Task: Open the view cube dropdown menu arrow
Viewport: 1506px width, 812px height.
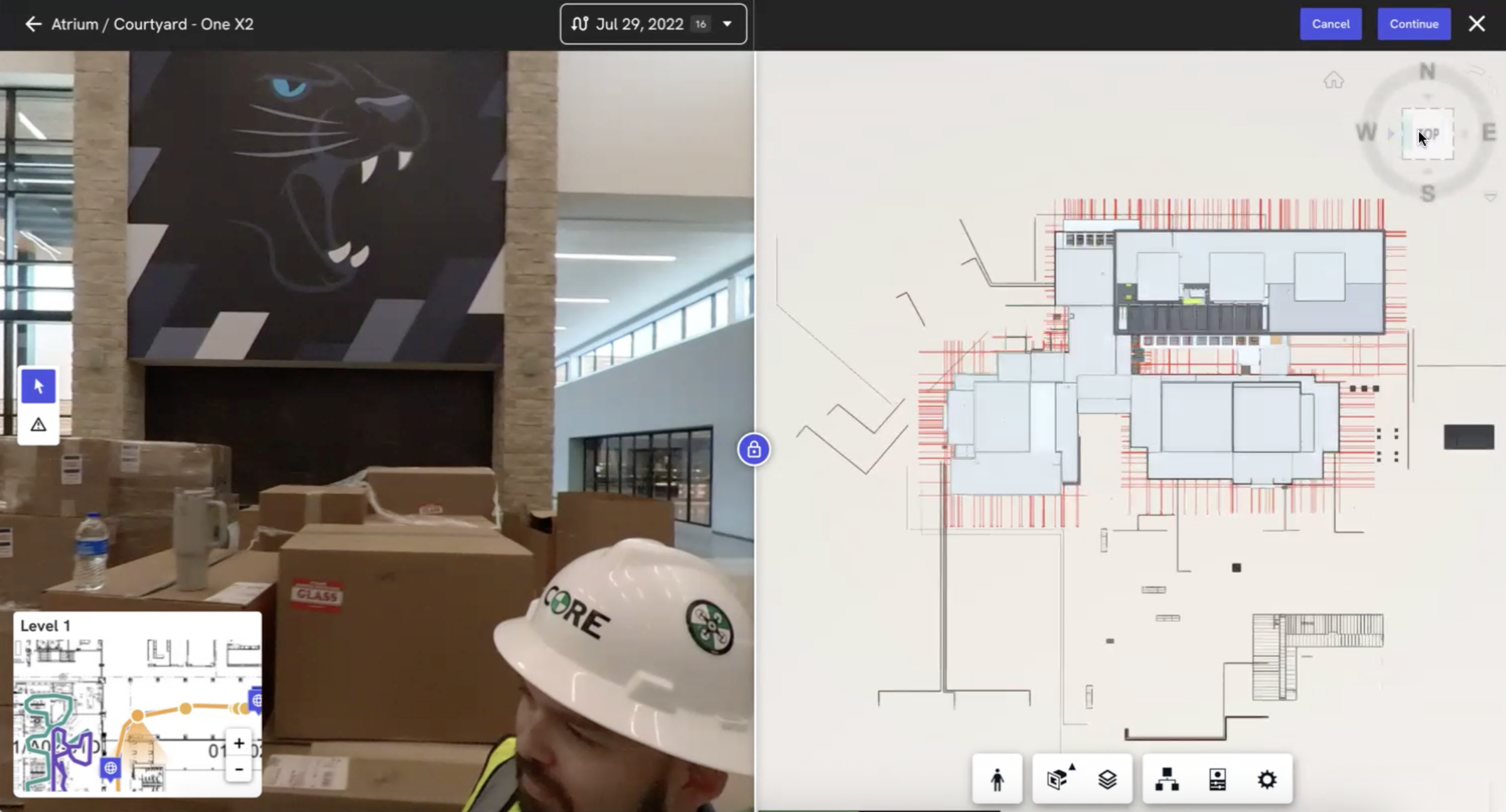Action: pyautogui.click(x=1491, y=197)
